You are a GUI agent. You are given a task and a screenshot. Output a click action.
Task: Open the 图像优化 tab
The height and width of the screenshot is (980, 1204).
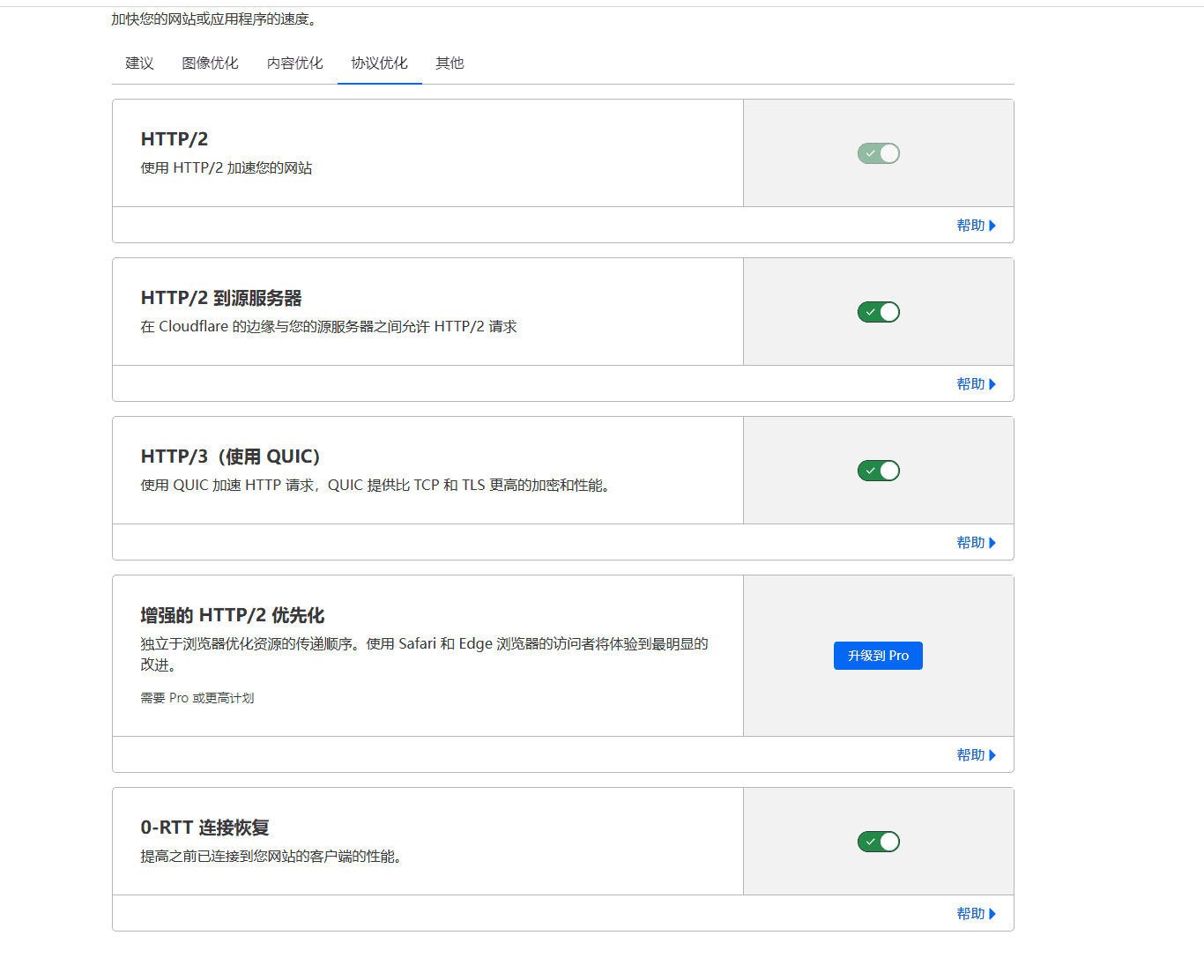[x=210, y=63]
